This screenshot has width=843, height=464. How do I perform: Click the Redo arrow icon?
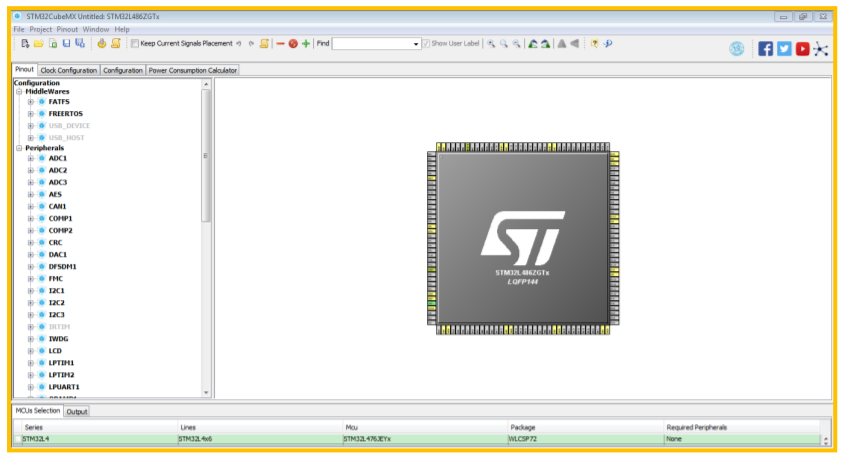click(251, 44)
